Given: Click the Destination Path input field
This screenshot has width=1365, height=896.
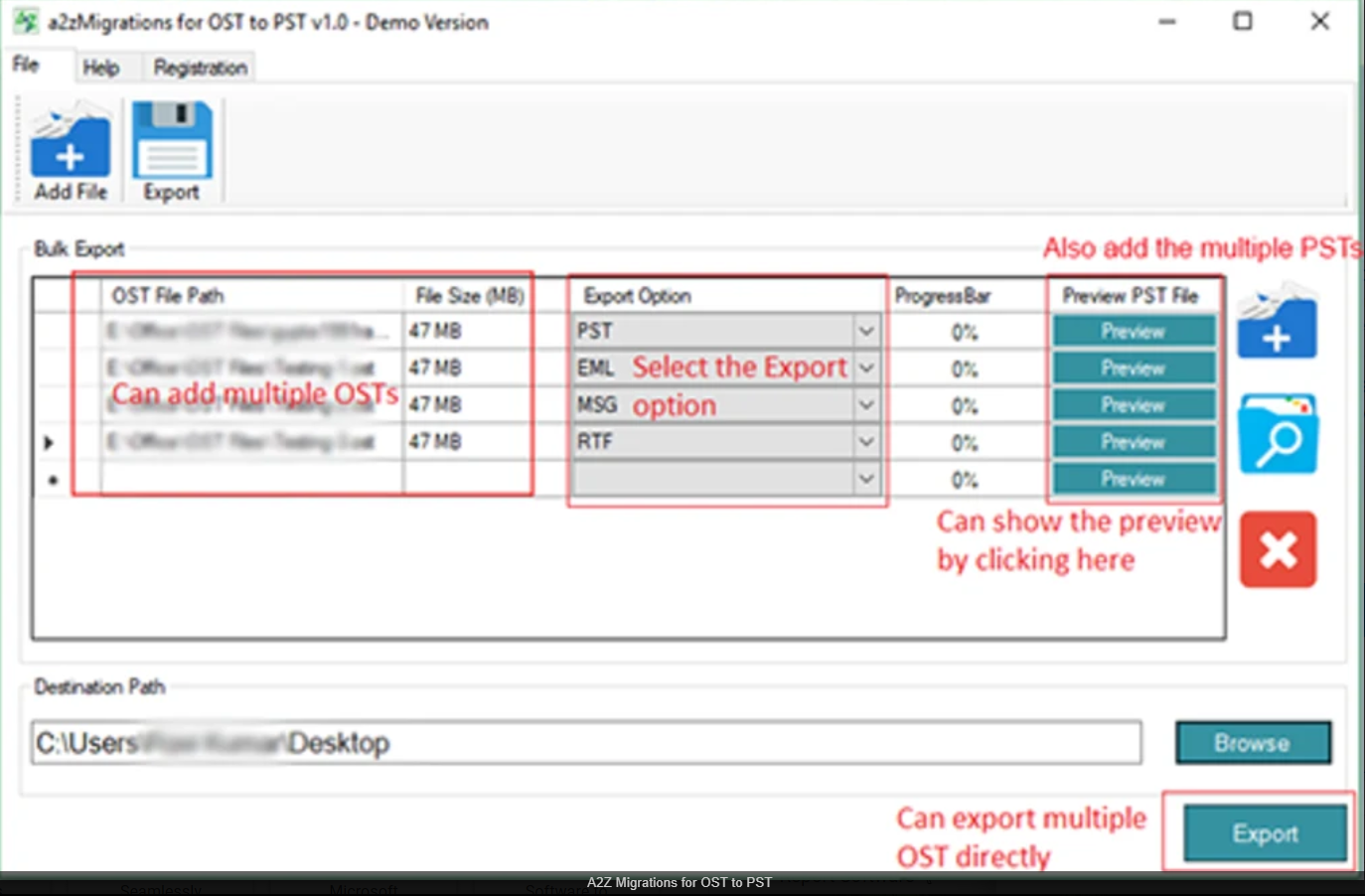Looking at the screenshot, I should [586, 742].
